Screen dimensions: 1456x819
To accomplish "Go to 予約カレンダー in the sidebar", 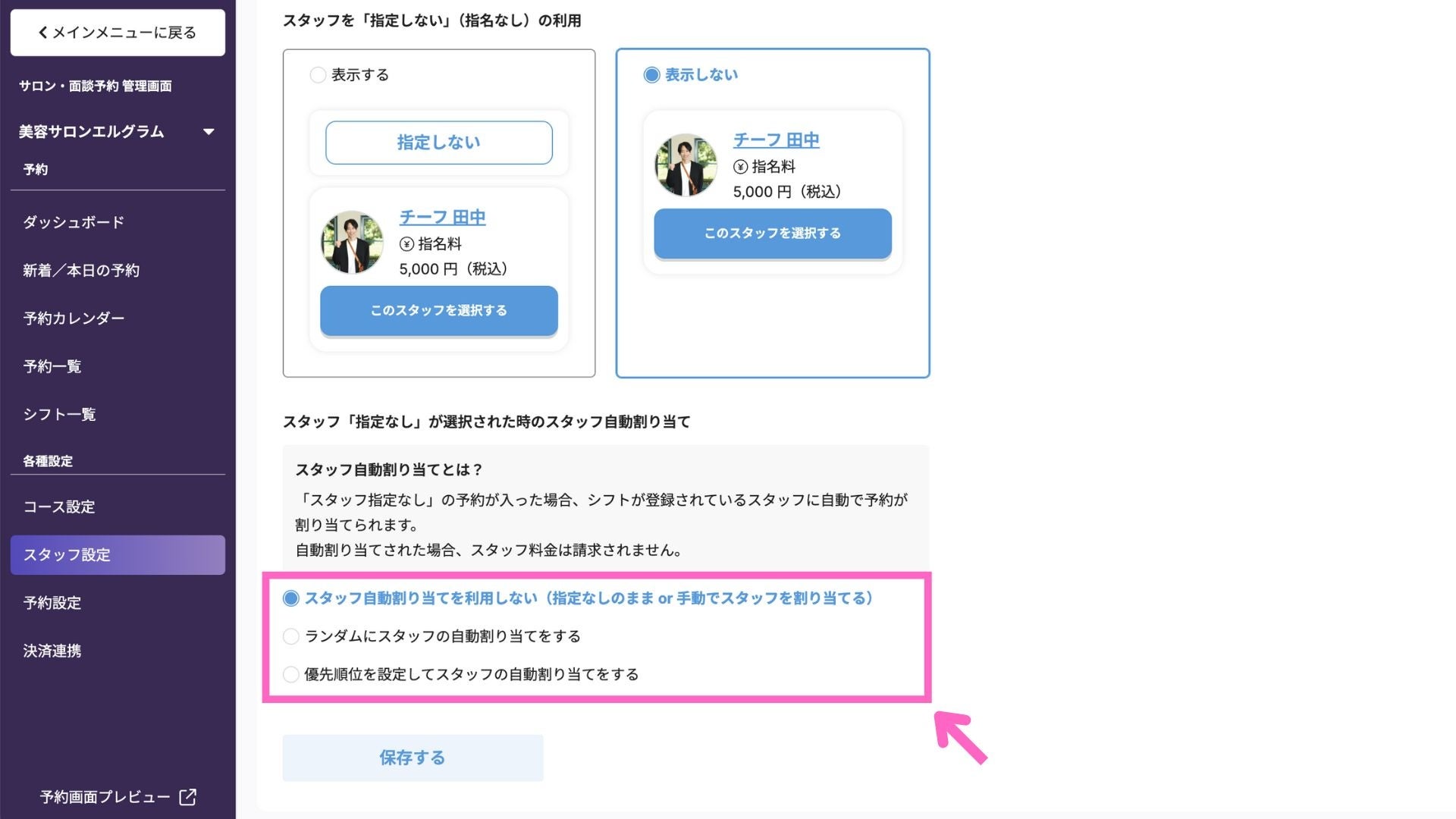I will (74, 318).
